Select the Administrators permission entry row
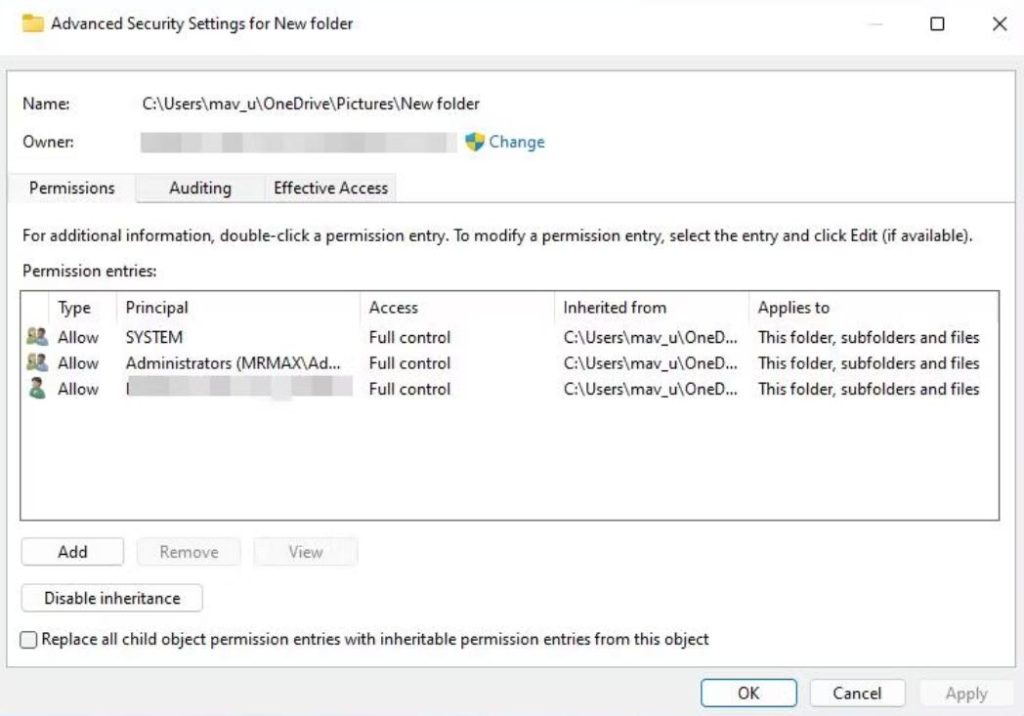 [x=232, y=363]
